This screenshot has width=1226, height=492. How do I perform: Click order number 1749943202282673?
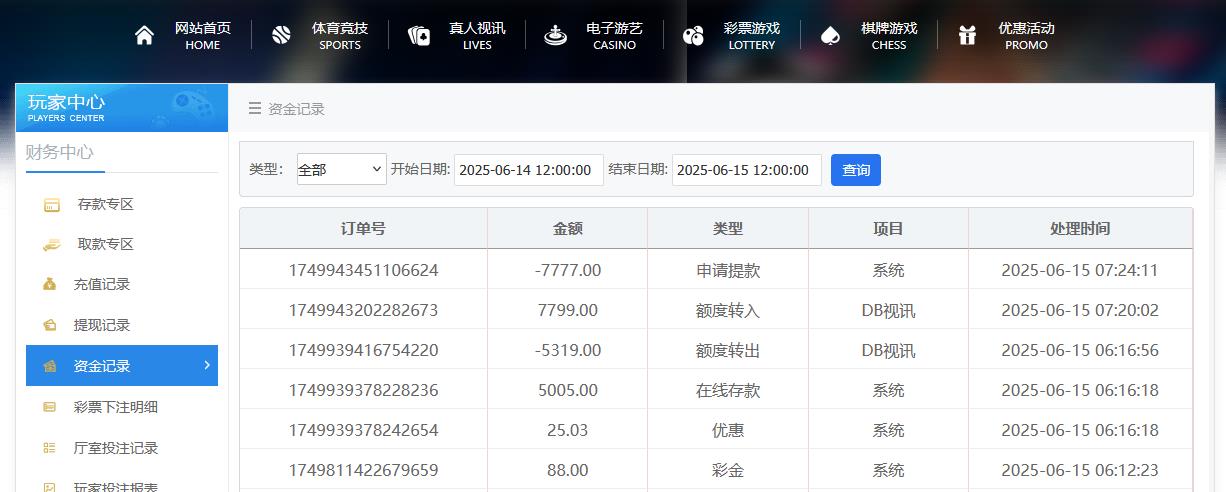[363, 310]
